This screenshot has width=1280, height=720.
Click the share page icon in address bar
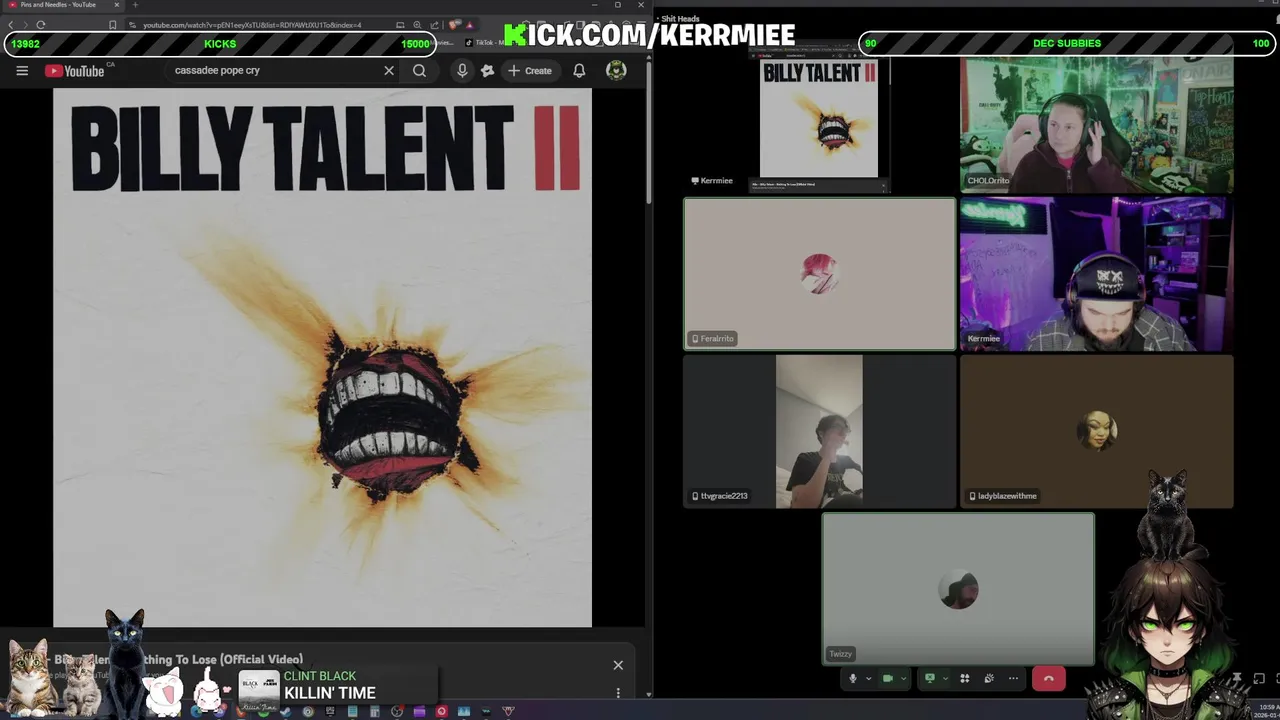click(434, 25)
